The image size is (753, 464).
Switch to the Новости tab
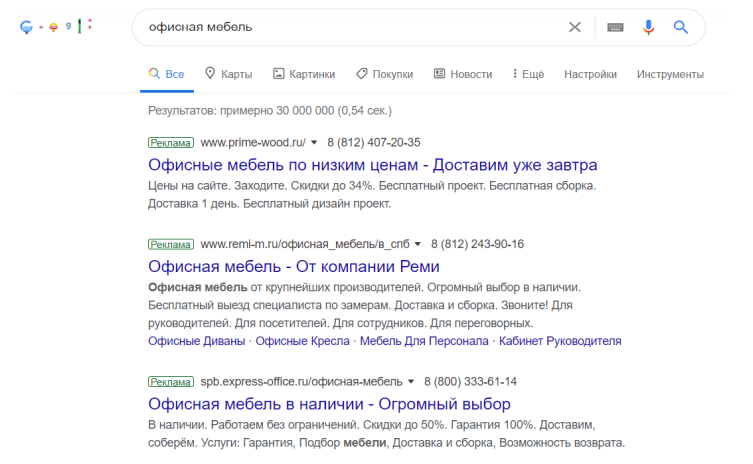point(462,74)
